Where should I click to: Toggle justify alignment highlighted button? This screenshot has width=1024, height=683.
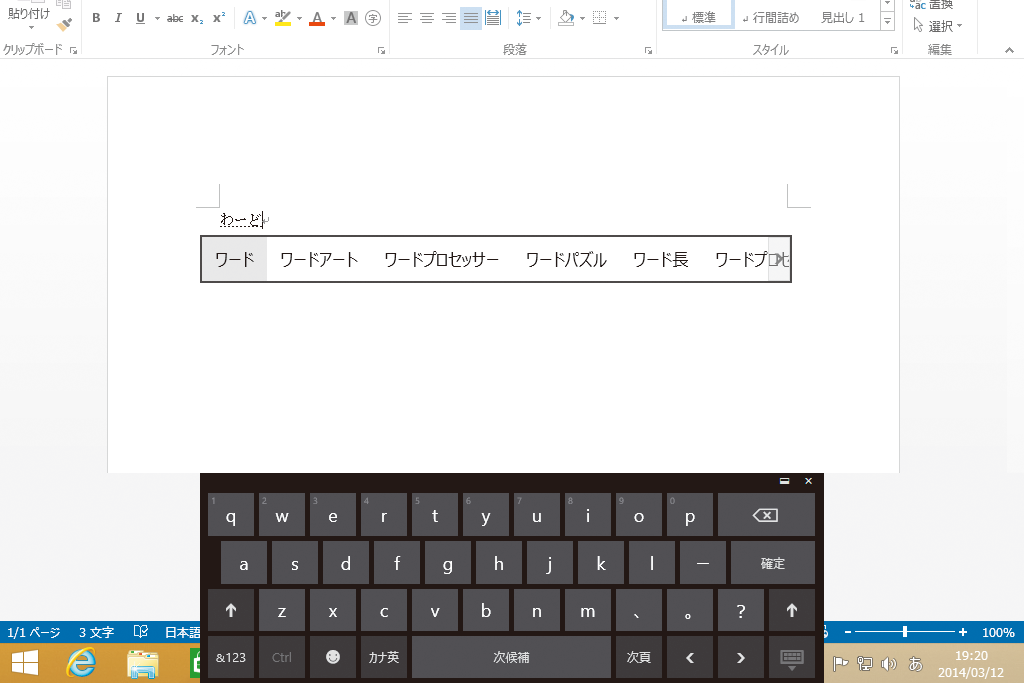pos(471,18)
